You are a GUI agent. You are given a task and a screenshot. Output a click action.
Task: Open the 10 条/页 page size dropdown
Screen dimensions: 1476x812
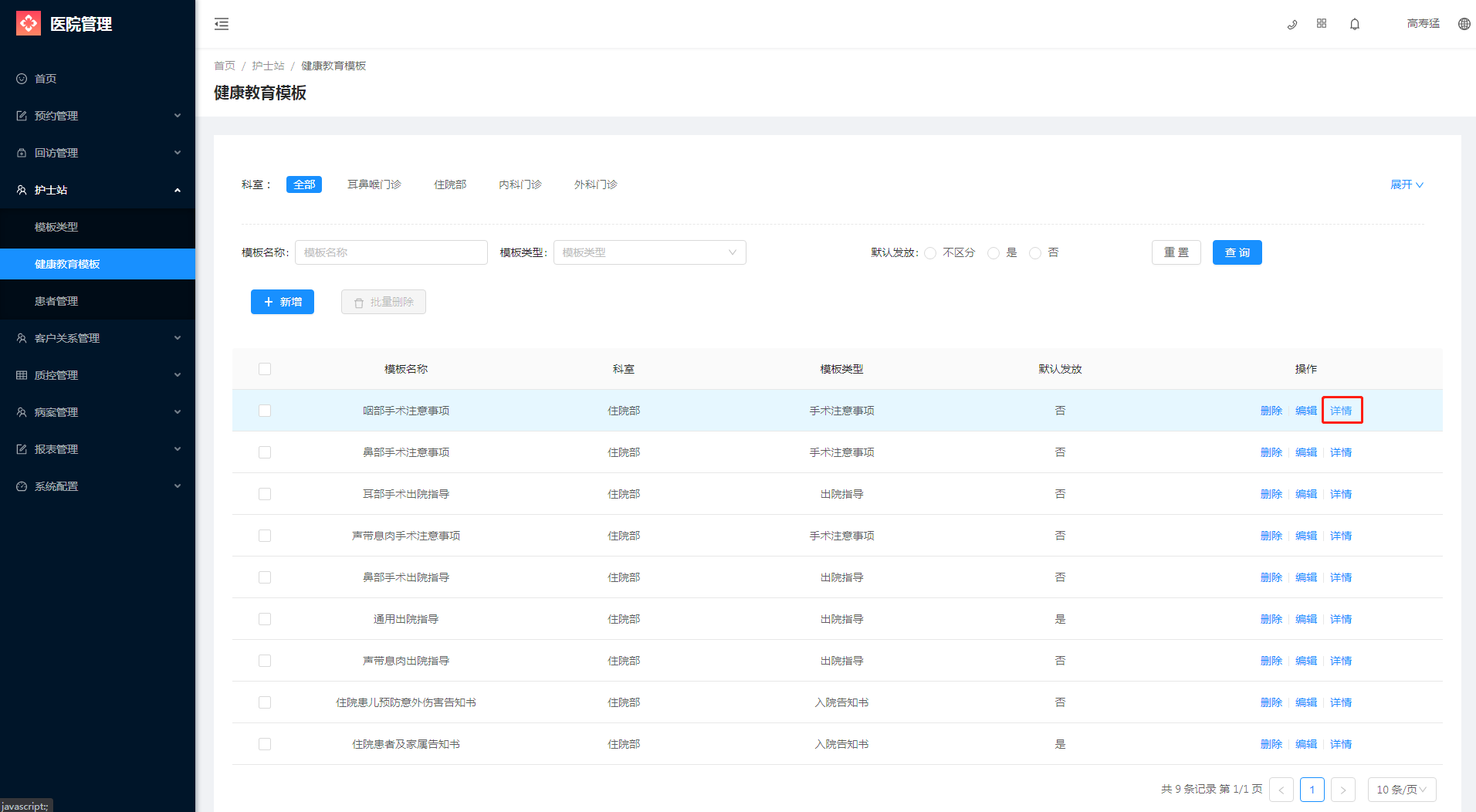tap(1402, 790)
